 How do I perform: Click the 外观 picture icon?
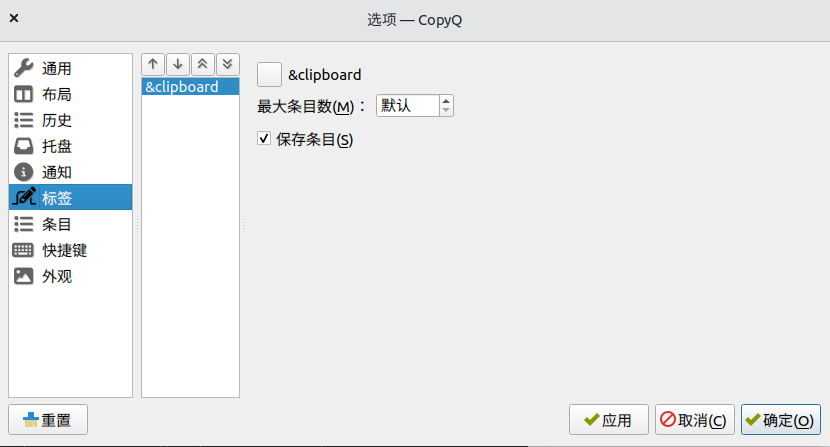[24, 276]
